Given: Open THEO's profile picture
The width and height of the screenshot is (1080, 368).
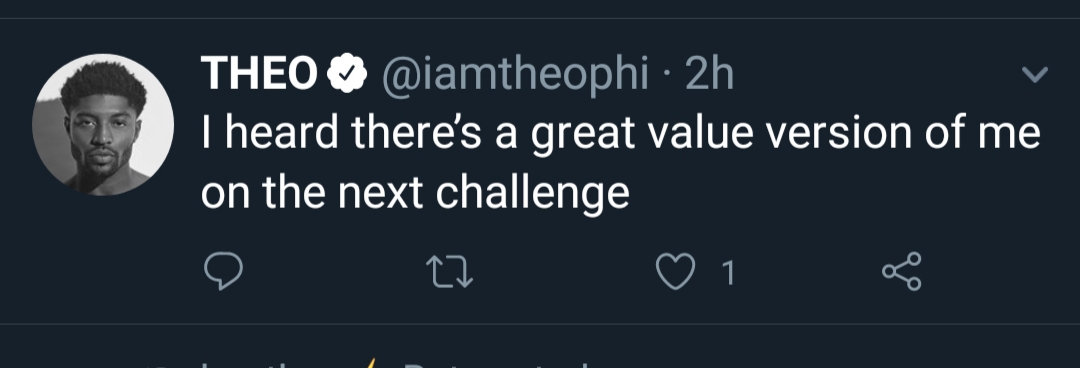Looking at the screenshot, I should 103,125.
